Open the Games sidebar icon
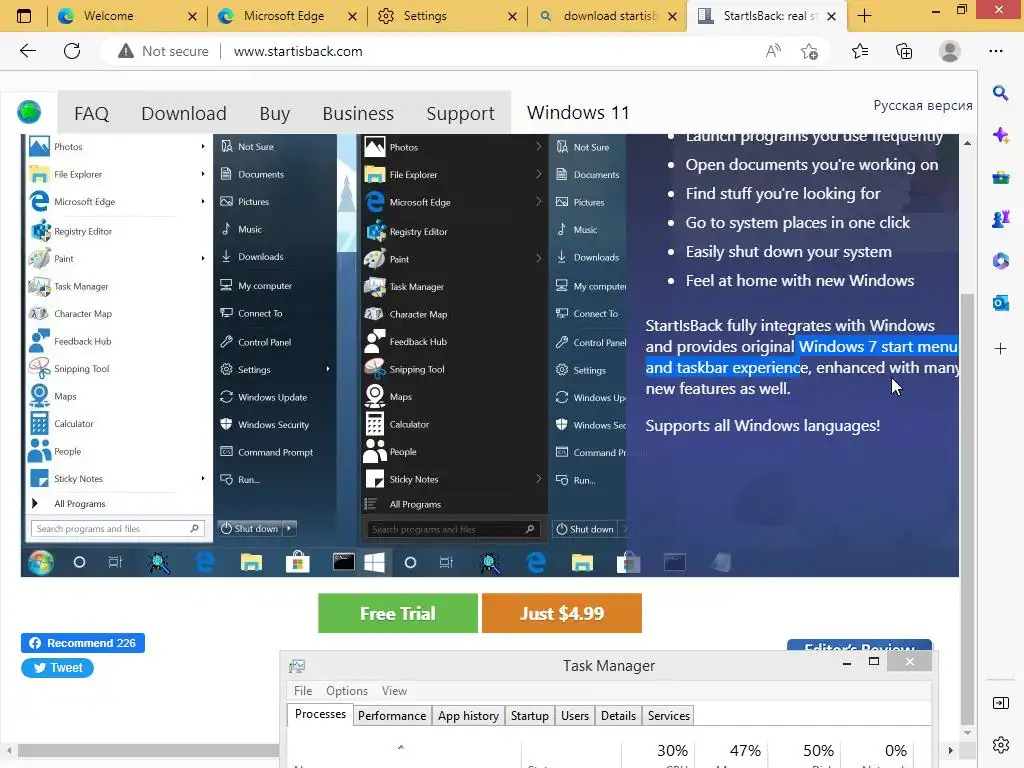Image resolution: width=1024 pixels, height=768 pixels. [1000, 219]
